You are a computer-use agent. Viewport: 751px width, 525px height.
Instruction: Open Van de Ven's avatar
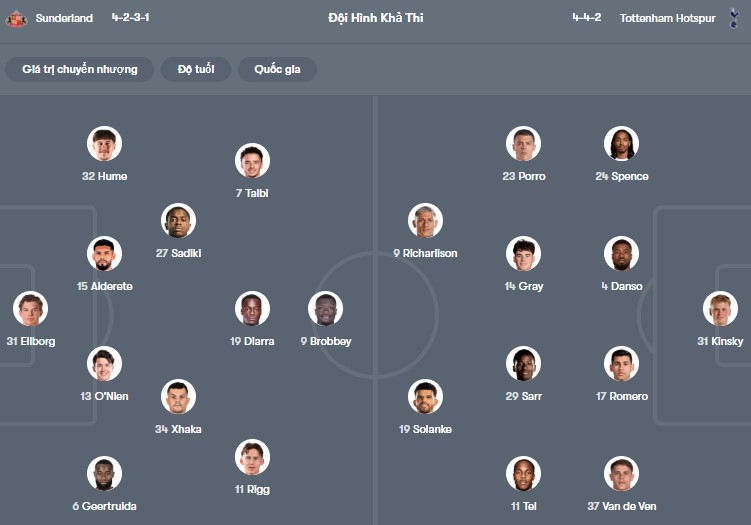(621, 474)
